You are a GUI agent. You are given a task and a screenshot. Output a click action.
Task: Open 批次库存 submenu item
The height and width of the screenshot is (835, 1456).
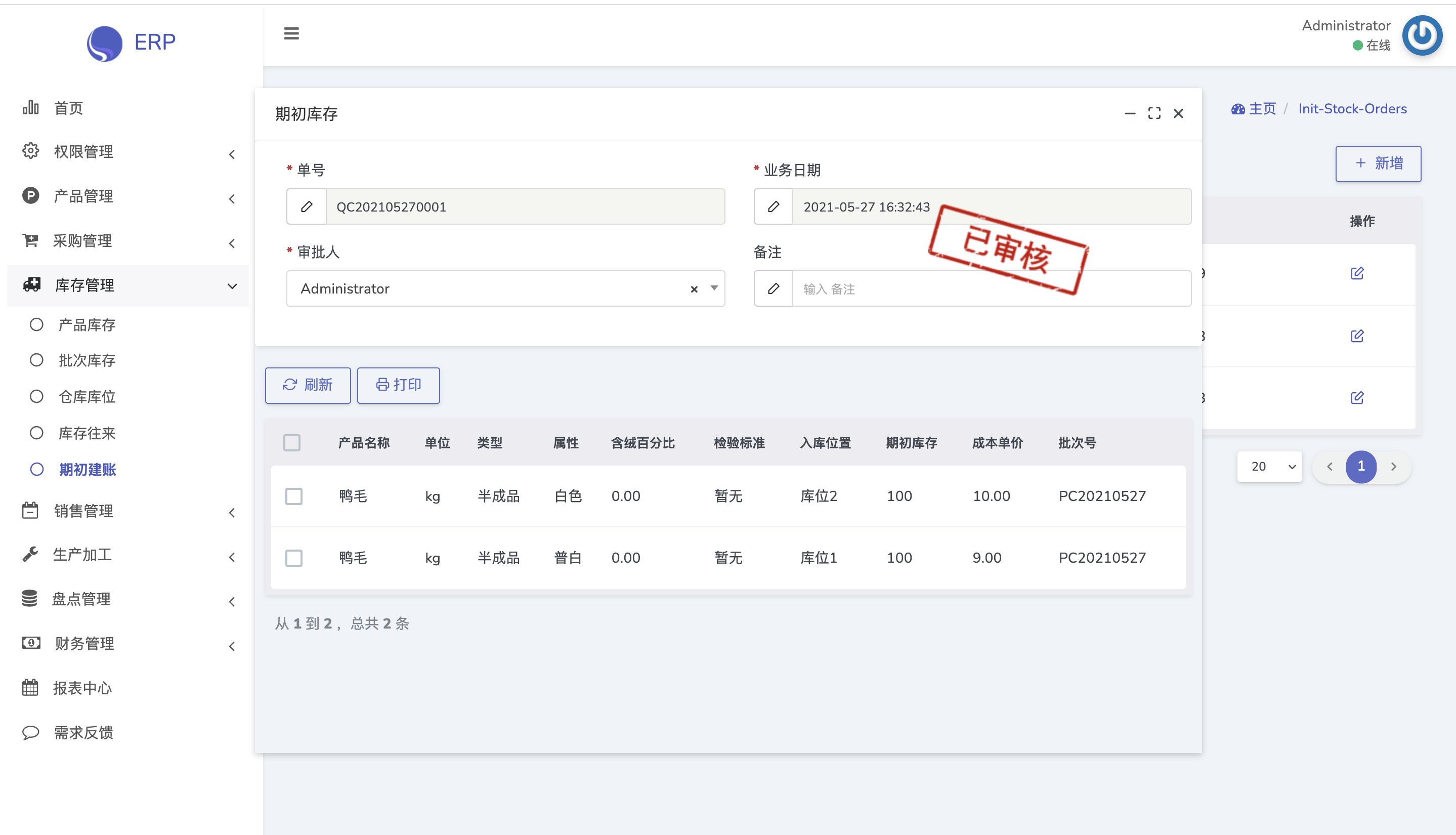click(x=87, y=360)
